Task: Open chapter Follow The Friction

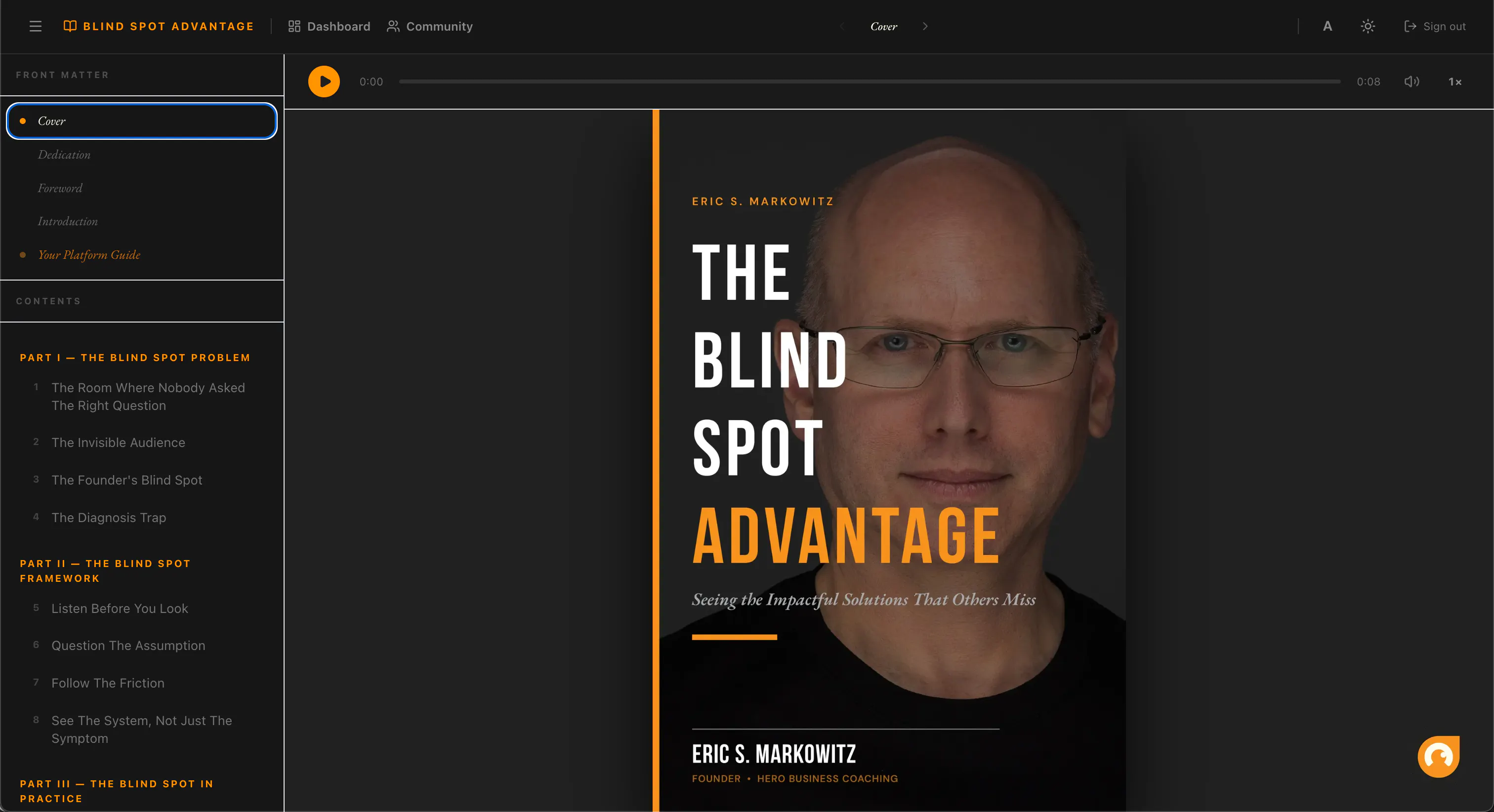Action: click(x=108, y=683)
